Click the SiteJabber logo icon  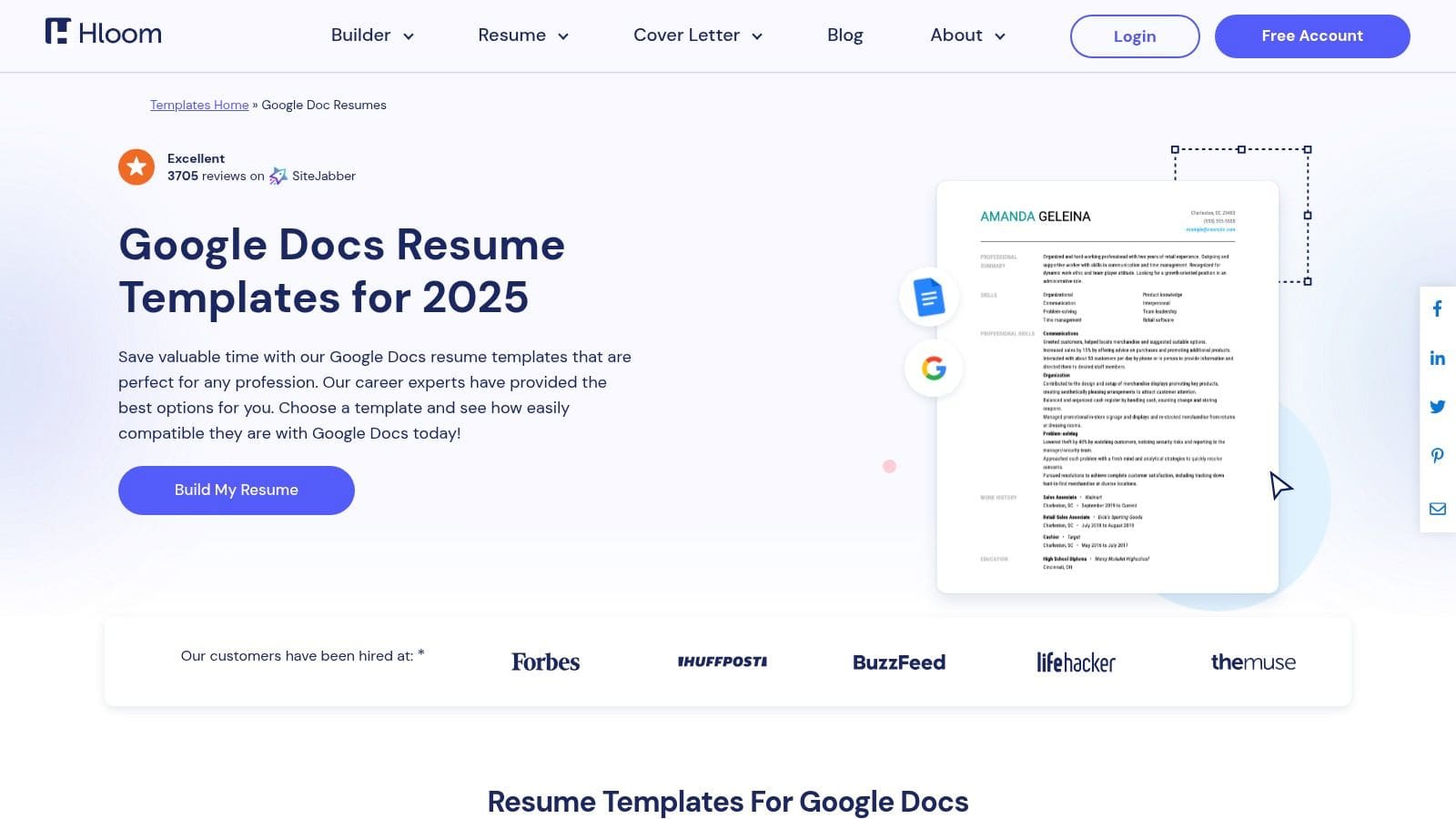coord(278,176)
